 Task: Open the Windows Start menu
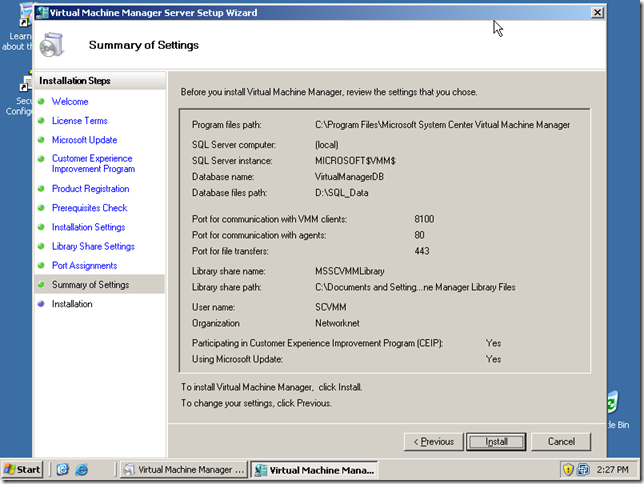(22, 470)
